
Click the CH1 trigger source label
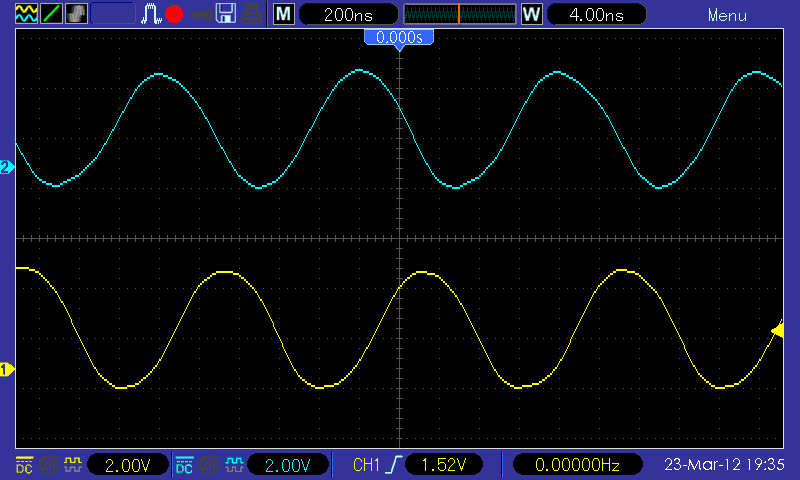(366, 465)
